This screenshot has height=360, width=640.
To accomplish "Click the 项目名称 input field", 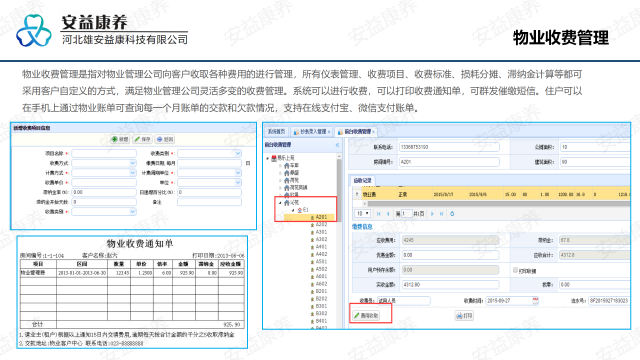I will pos(104,153).
